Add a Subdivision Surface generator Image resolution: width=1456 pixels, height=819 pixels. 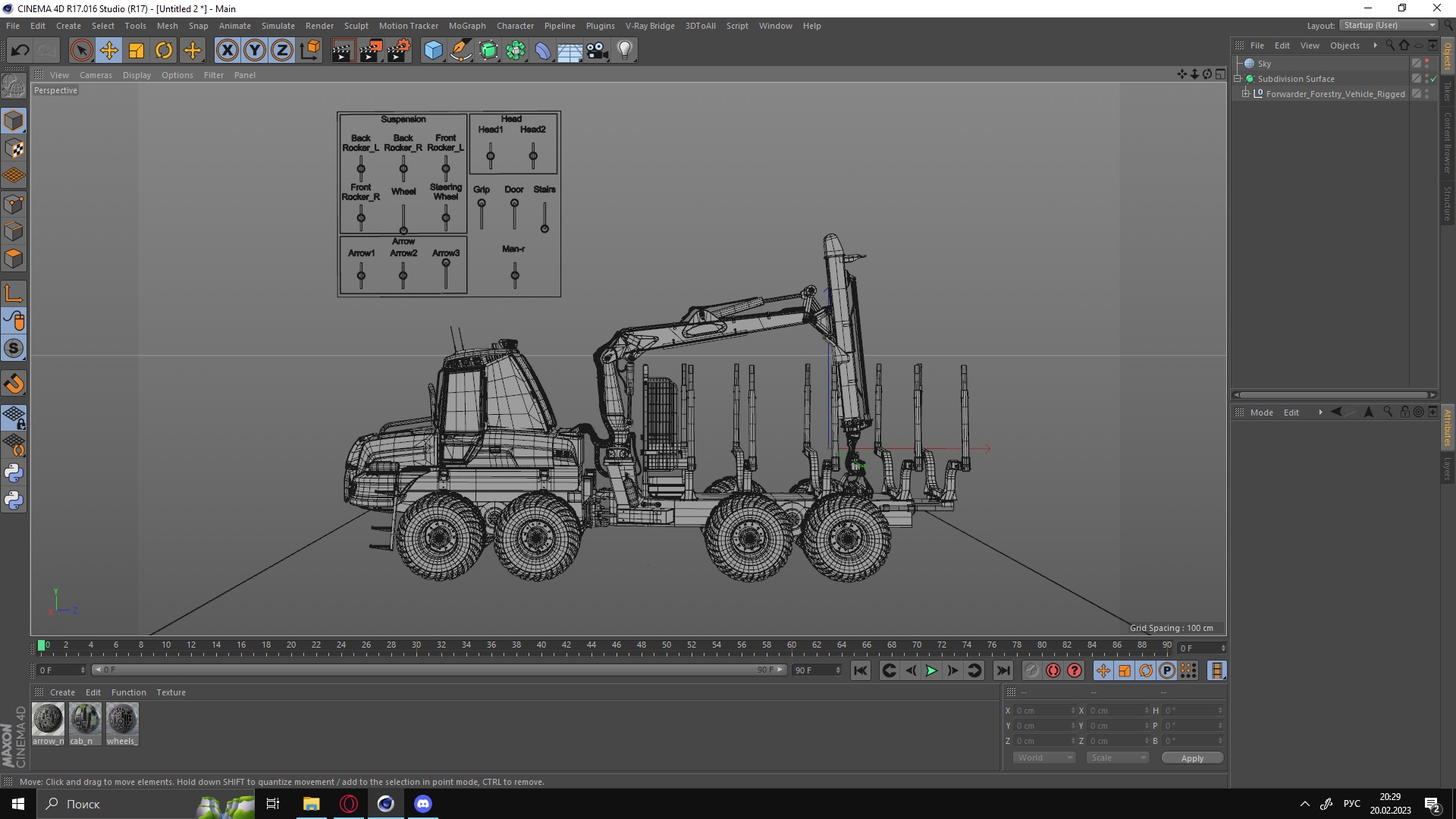click(x=488, y=51)
